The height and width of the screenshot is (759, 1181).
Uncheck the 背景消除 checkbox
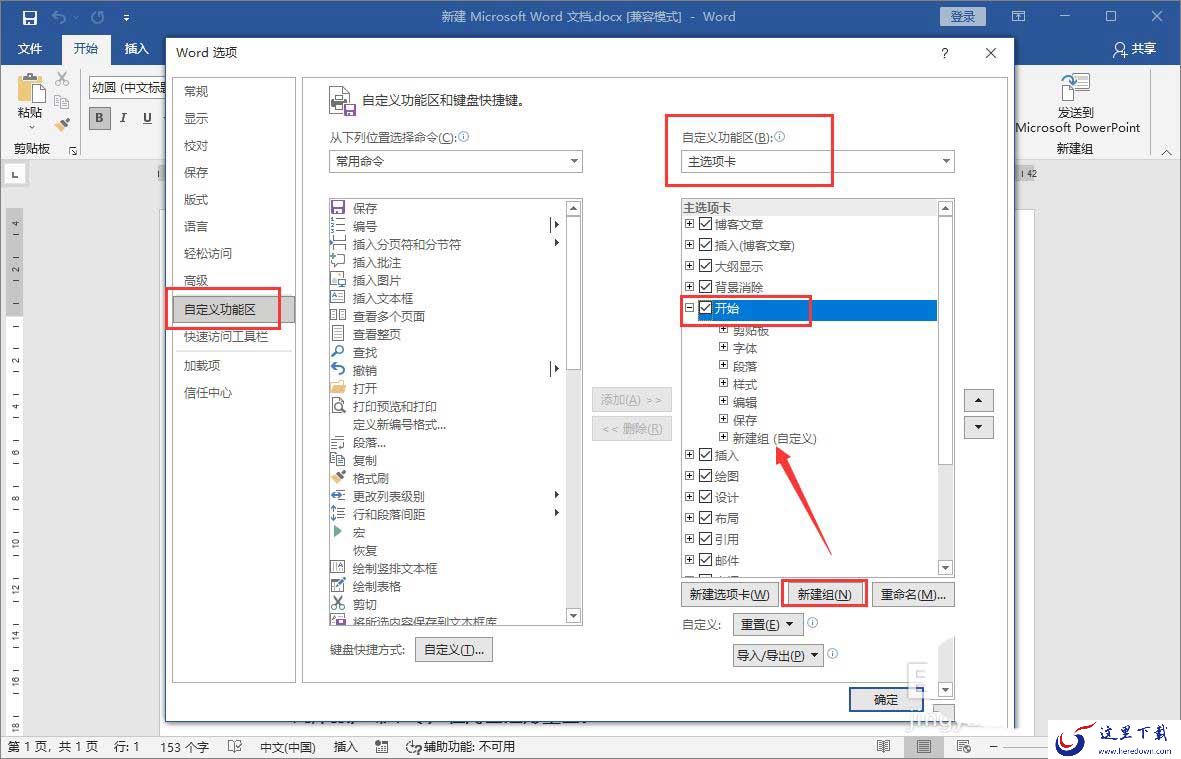pyautogui.click(x=705, y=287)
